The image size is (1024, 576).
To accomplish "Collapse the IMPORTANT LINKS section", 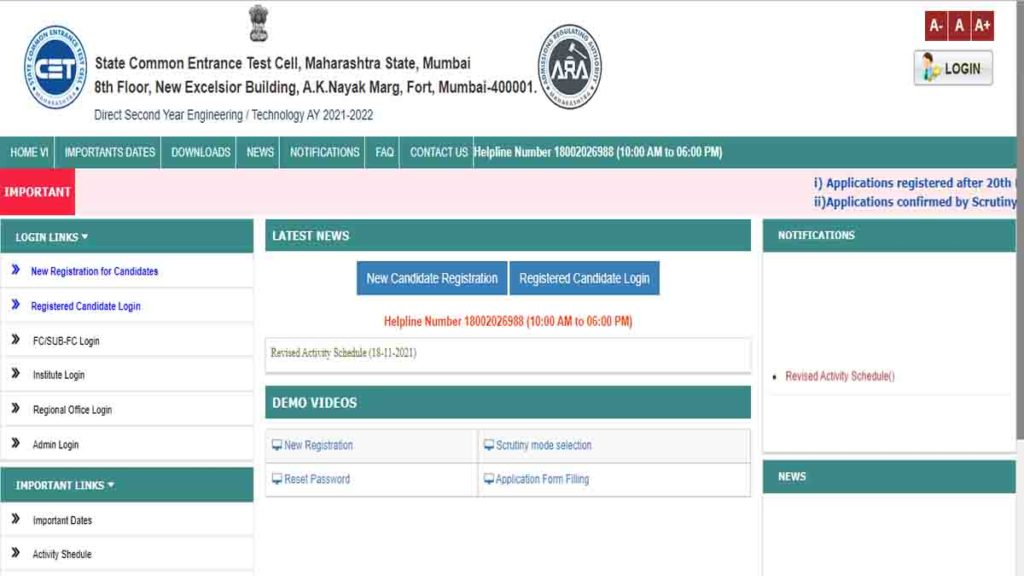I will (65, 485).
